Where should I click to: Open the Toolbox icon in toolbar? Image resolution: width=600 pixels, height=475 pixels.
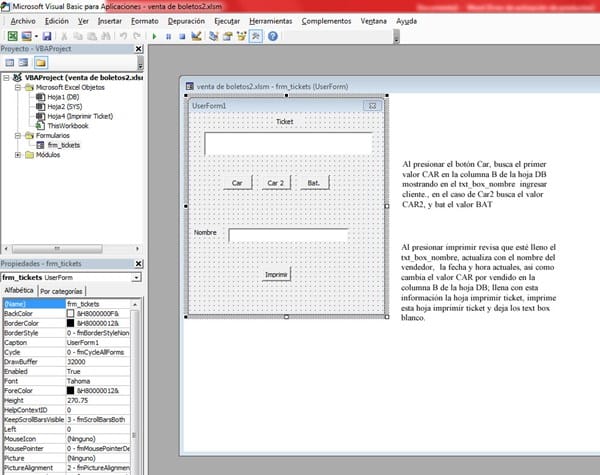[256, 37]
